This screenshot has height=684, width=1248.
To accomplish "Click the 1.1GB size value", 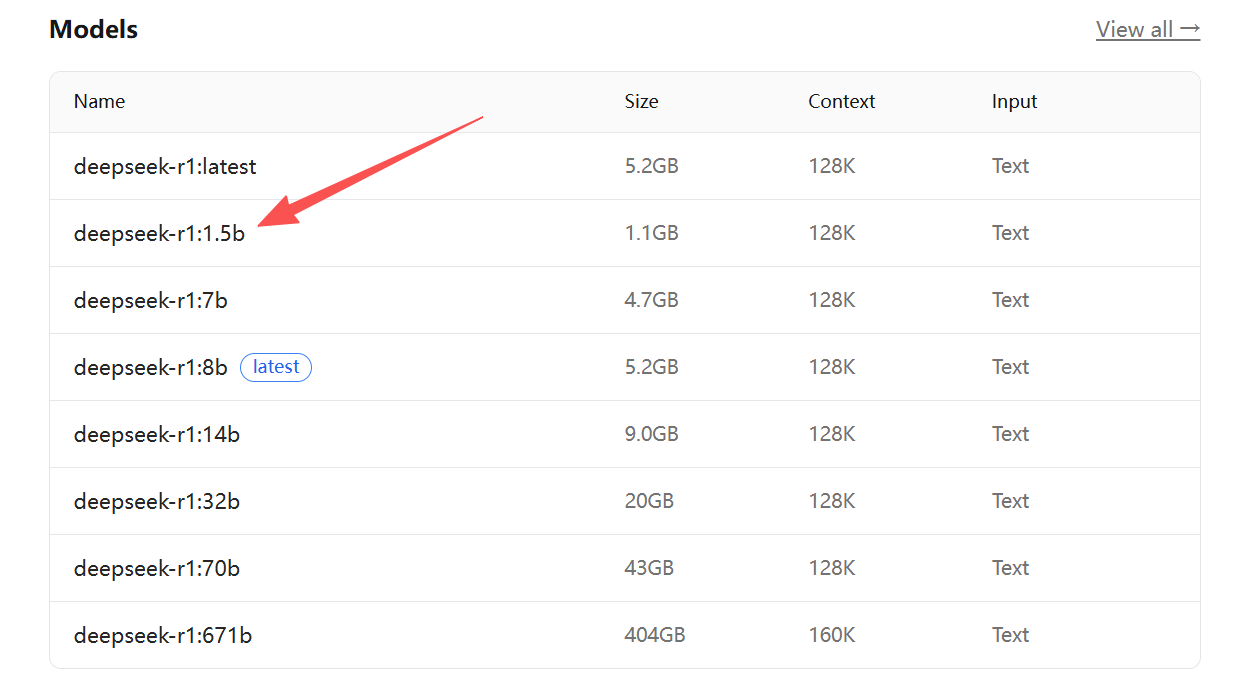I will coord(652,233).
